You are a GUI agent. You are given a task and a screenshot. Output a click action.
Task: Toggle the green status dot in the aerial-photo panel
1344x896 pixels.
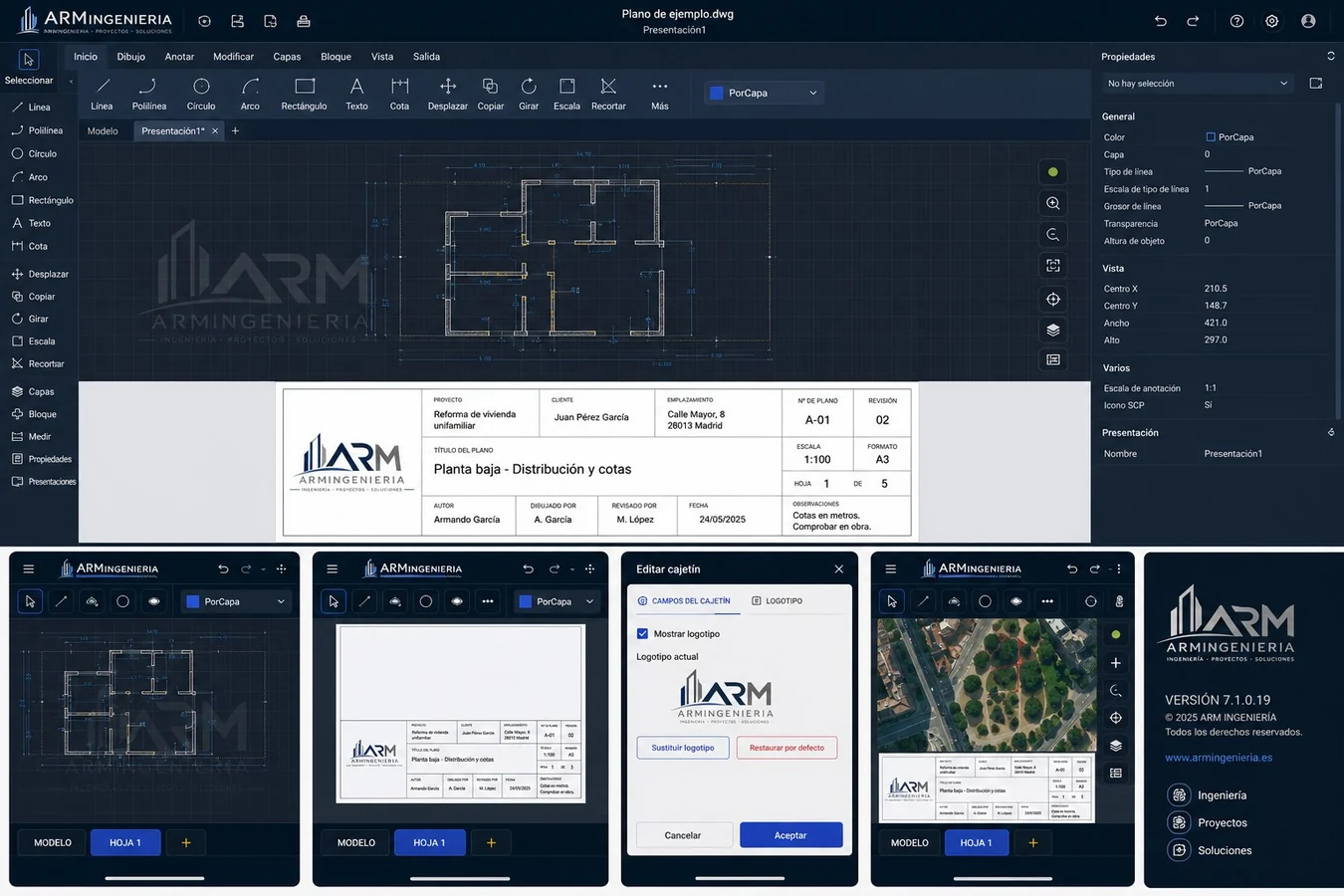tap(1115, 634)
